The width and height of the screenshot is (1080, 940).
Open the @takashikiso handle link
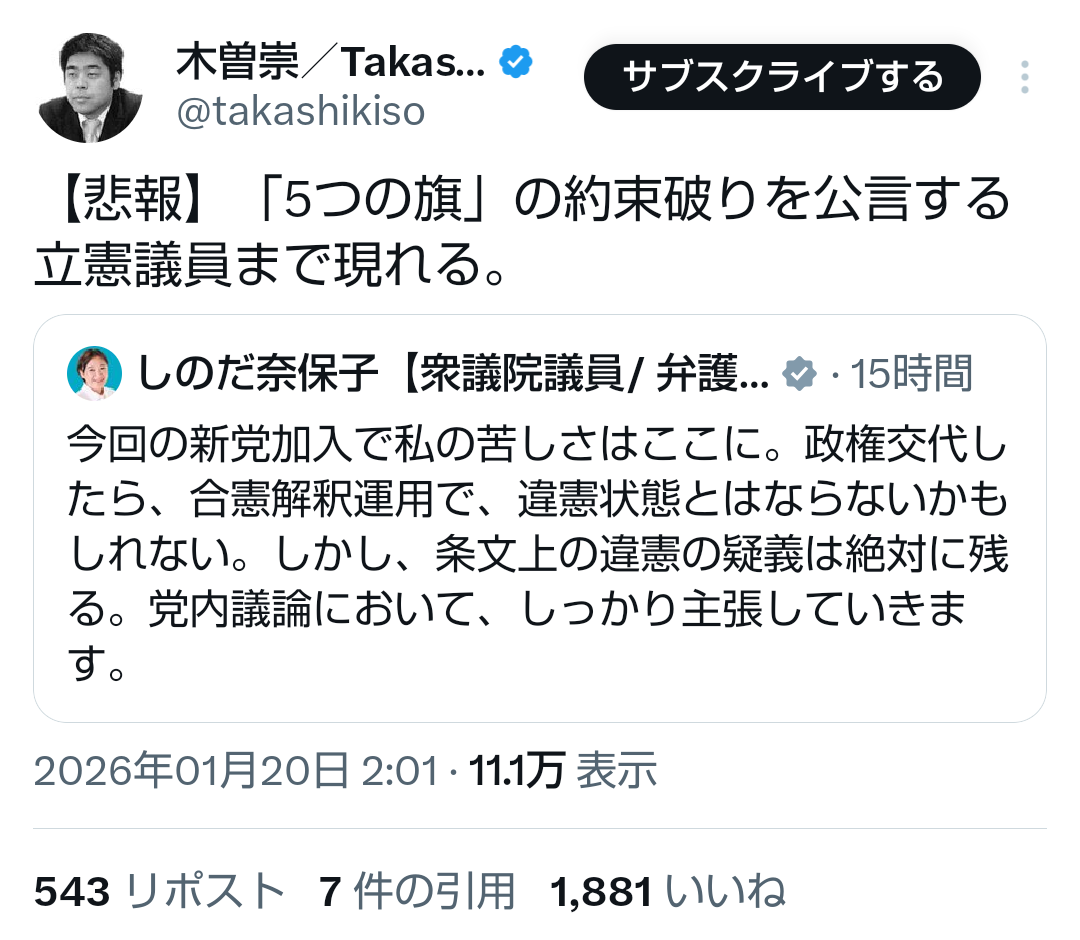pos(301,113)
